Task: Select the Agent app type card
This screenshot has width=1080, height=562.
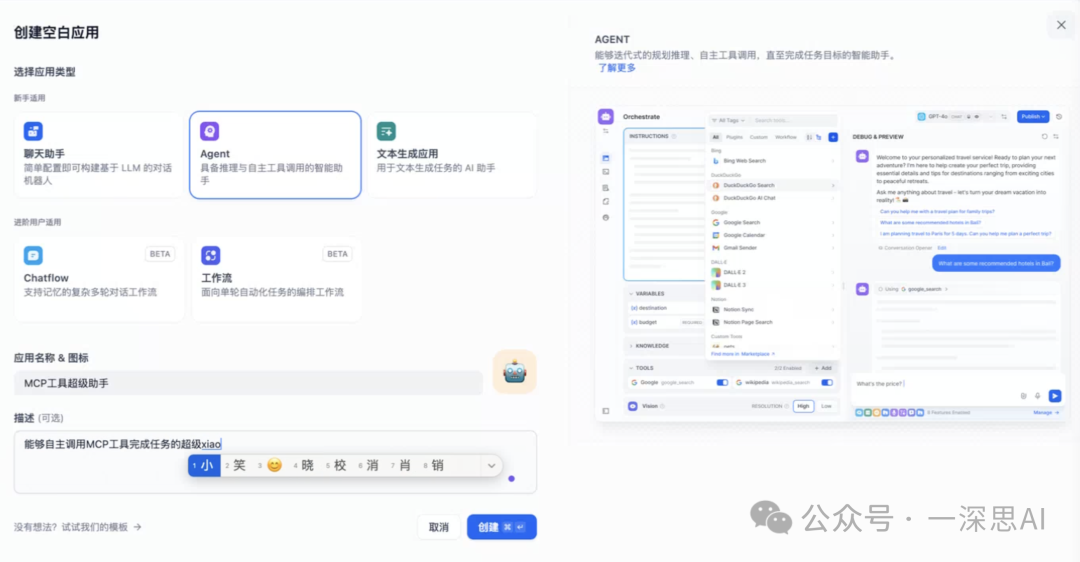Action: click(x=276, y=155)
